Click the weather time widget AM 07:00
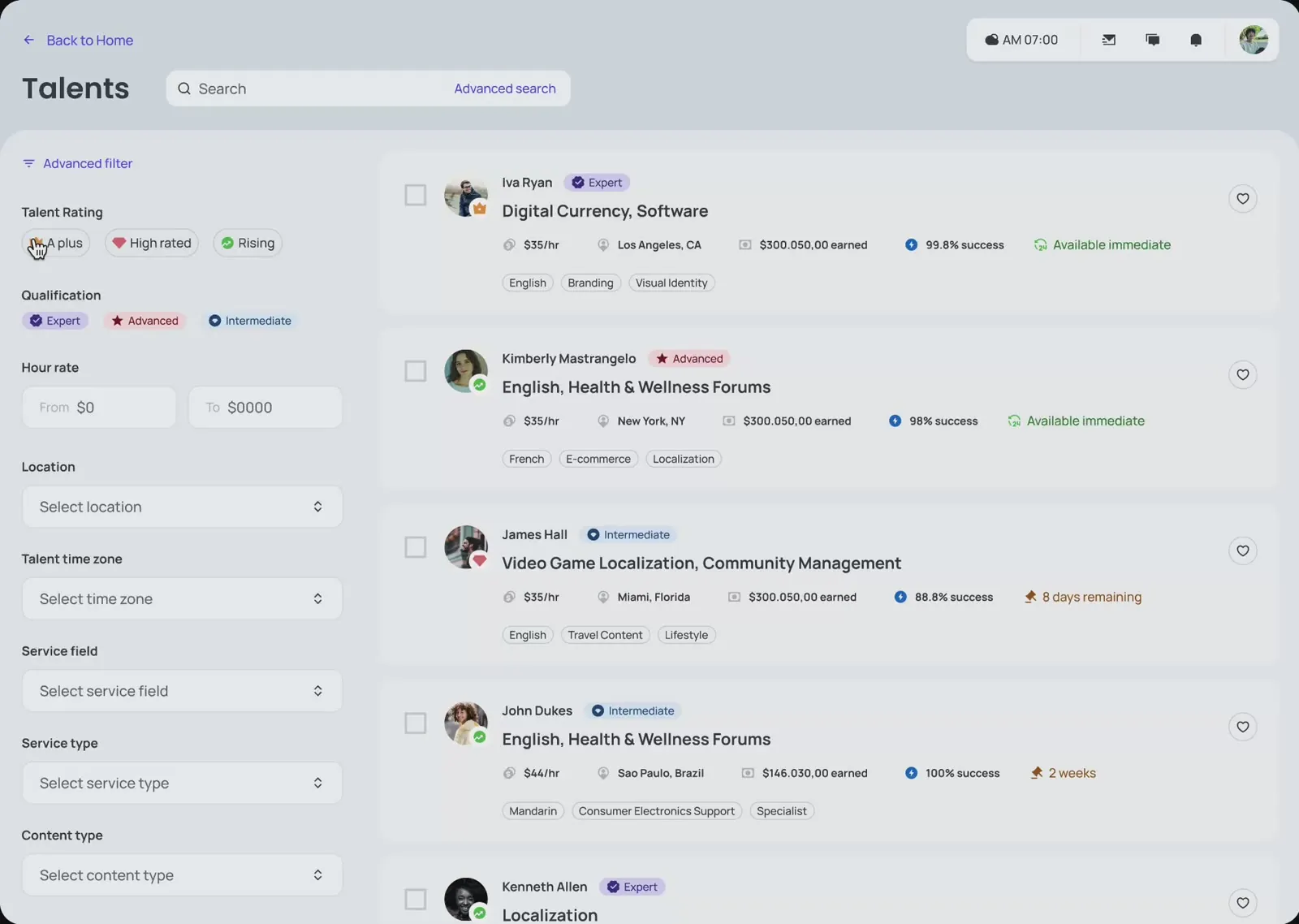This screenshot has height=924, width=1299. [x=1021, y=40]
